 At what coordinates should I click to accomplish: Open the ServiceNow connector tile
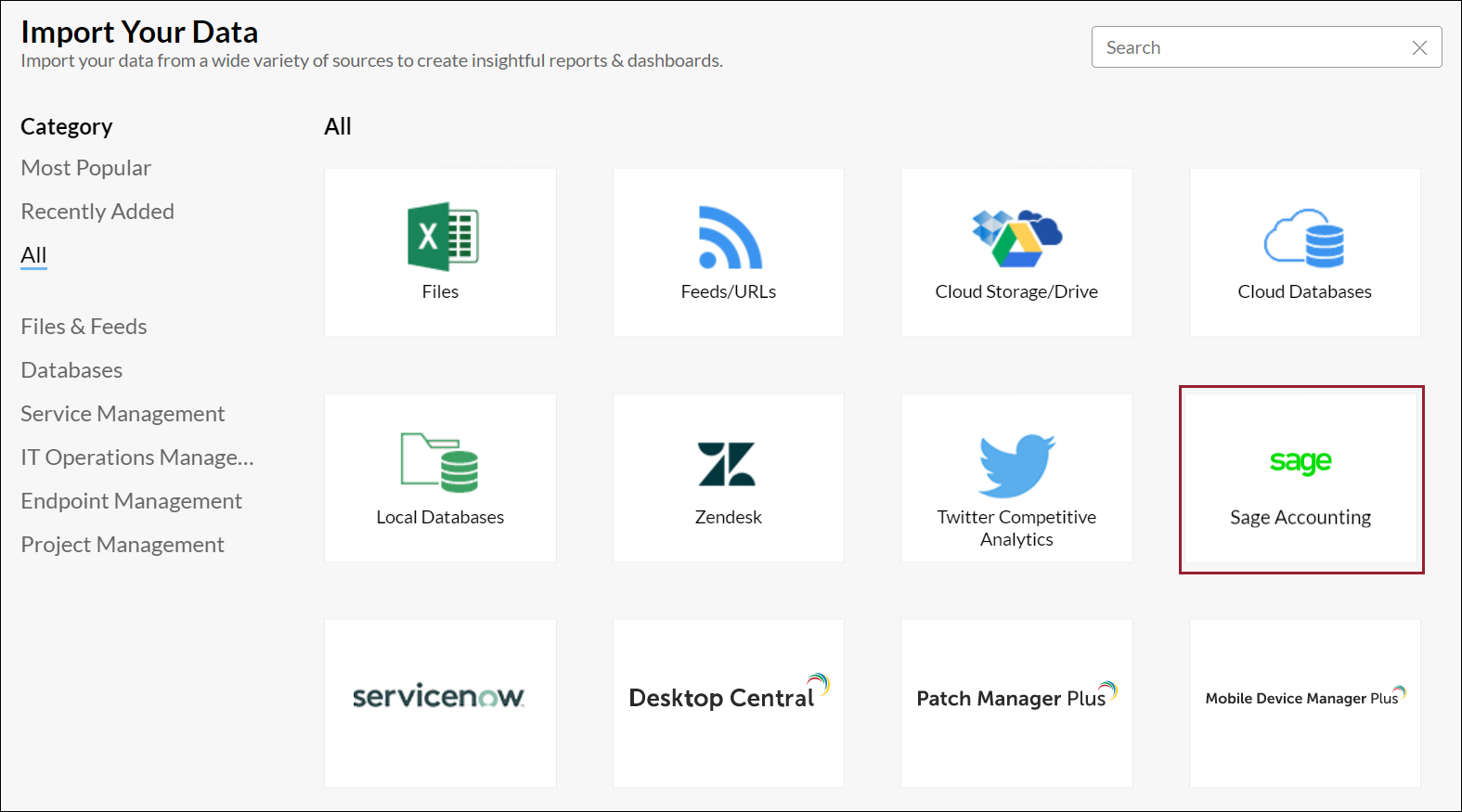(440, 703)
